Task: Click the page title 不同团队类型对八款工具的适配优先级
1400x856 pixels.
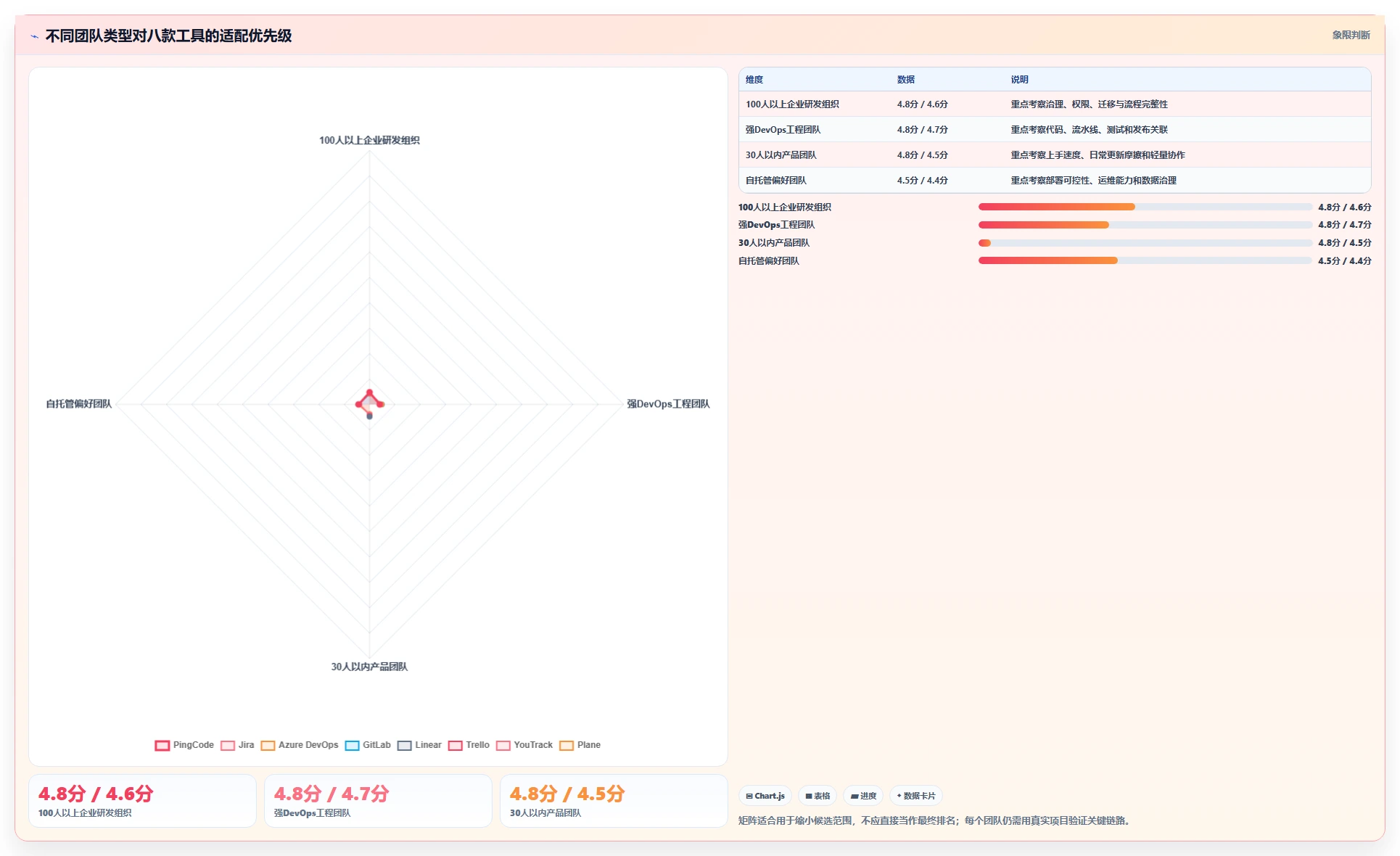Action: [x=169, y=36]
